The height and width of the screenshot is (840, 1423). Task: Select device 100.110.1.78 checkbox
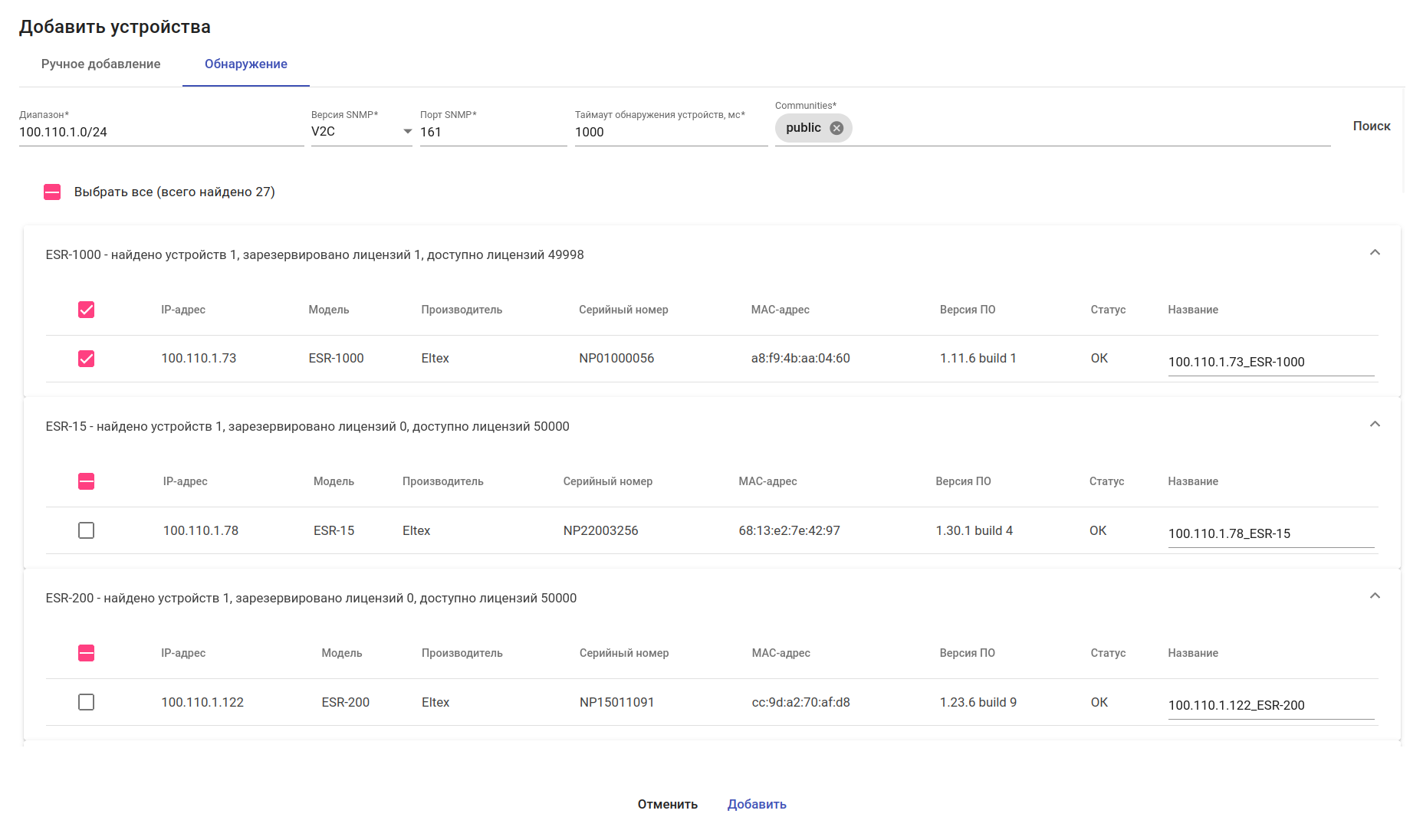(x=87, y=530)
